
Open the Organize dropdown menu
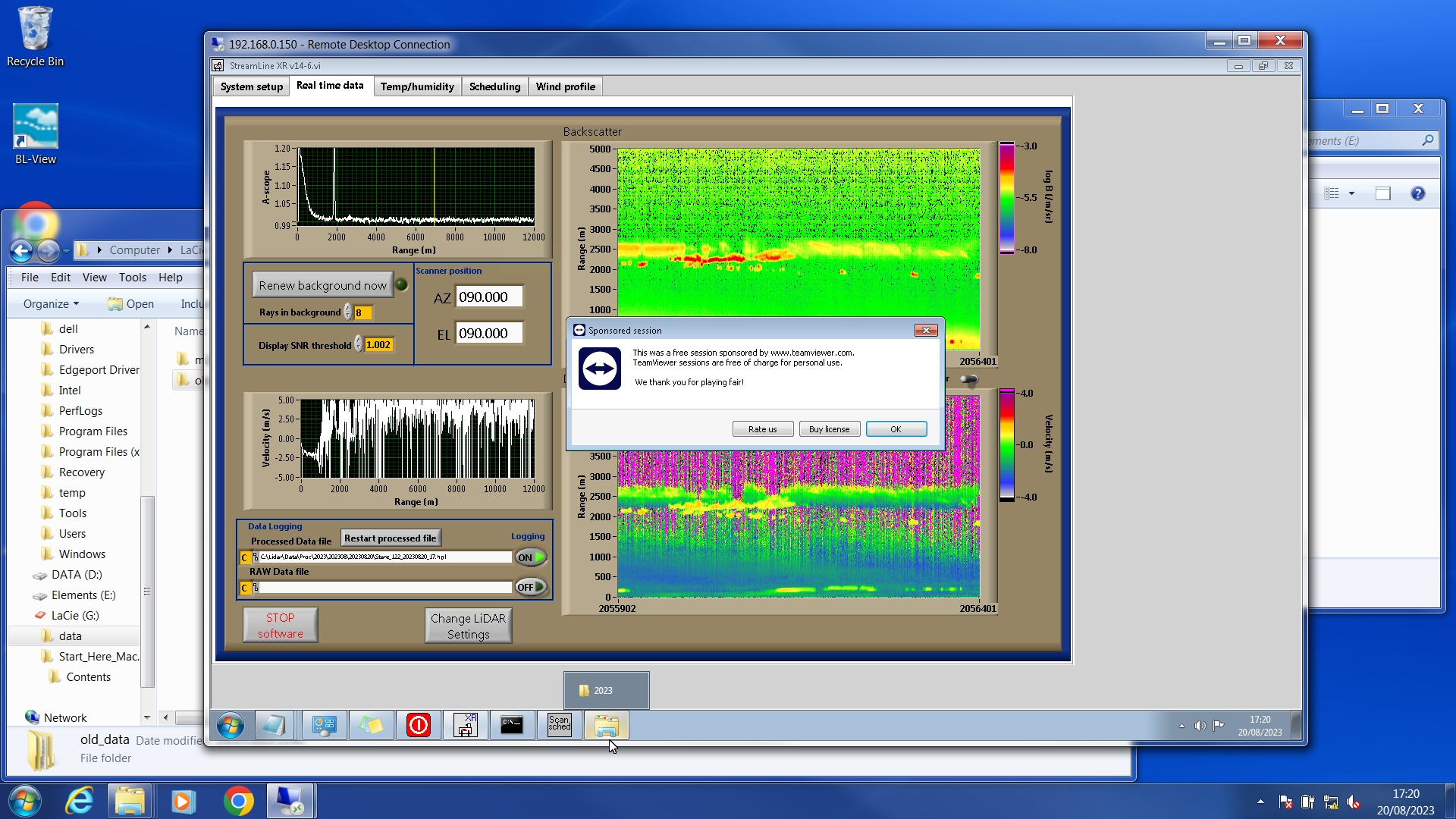tap(51, 303)
